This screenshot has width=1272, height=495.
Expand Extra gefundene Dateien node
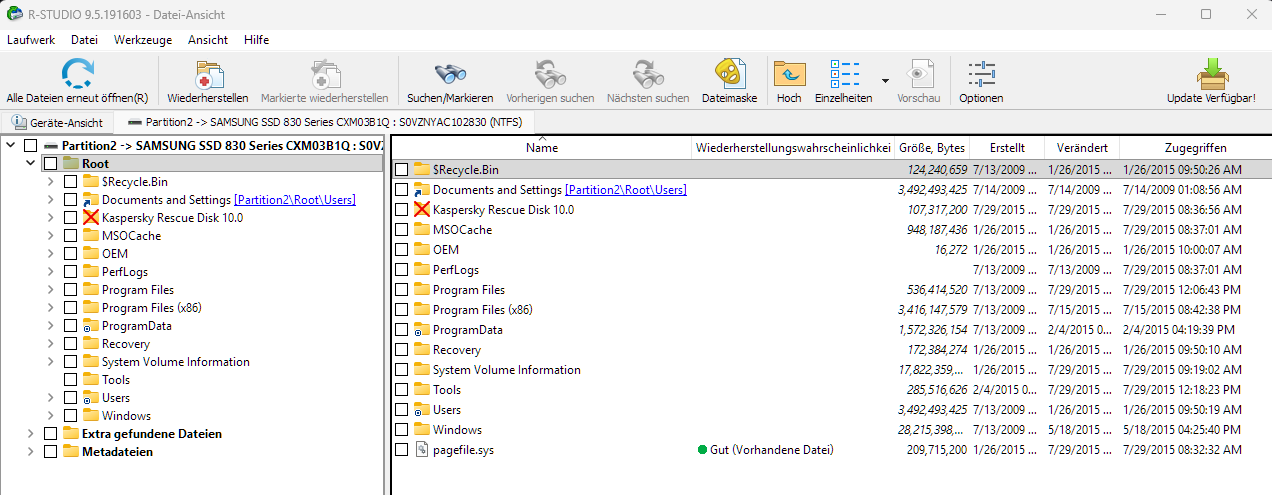[31, 434]
